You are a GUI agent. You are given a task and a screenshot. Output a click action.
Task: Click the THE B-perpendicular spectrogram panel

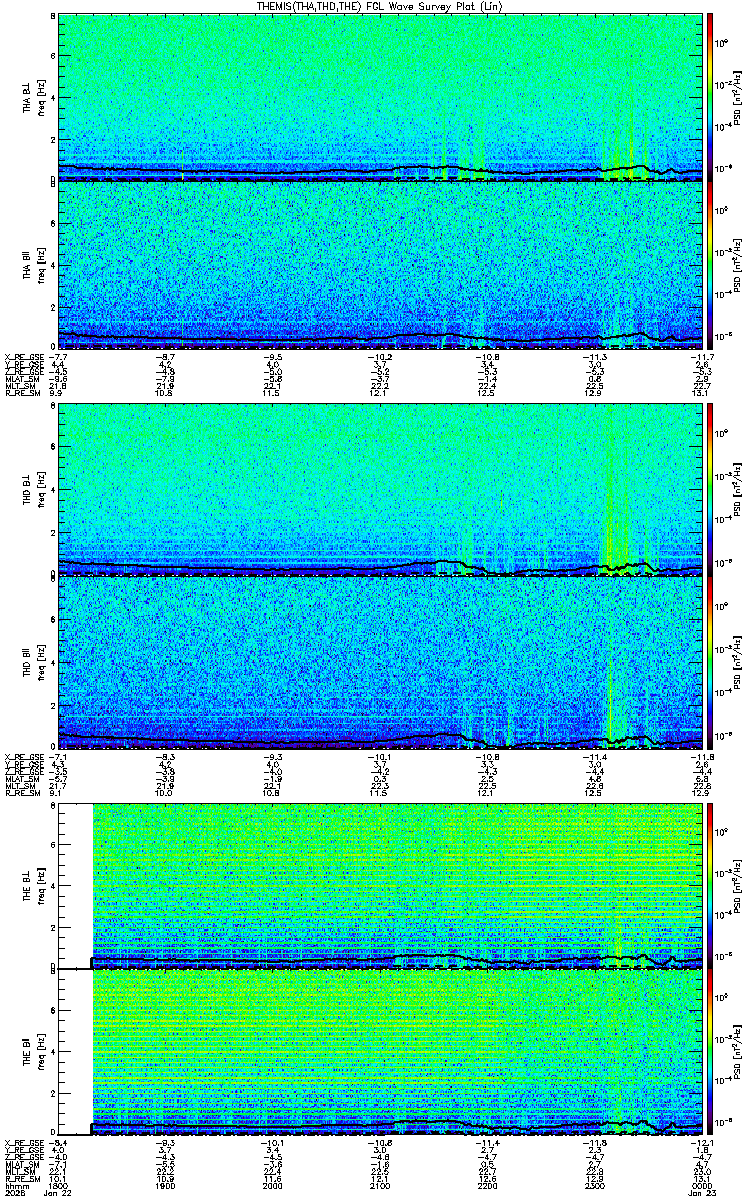[x=380, y=886]
